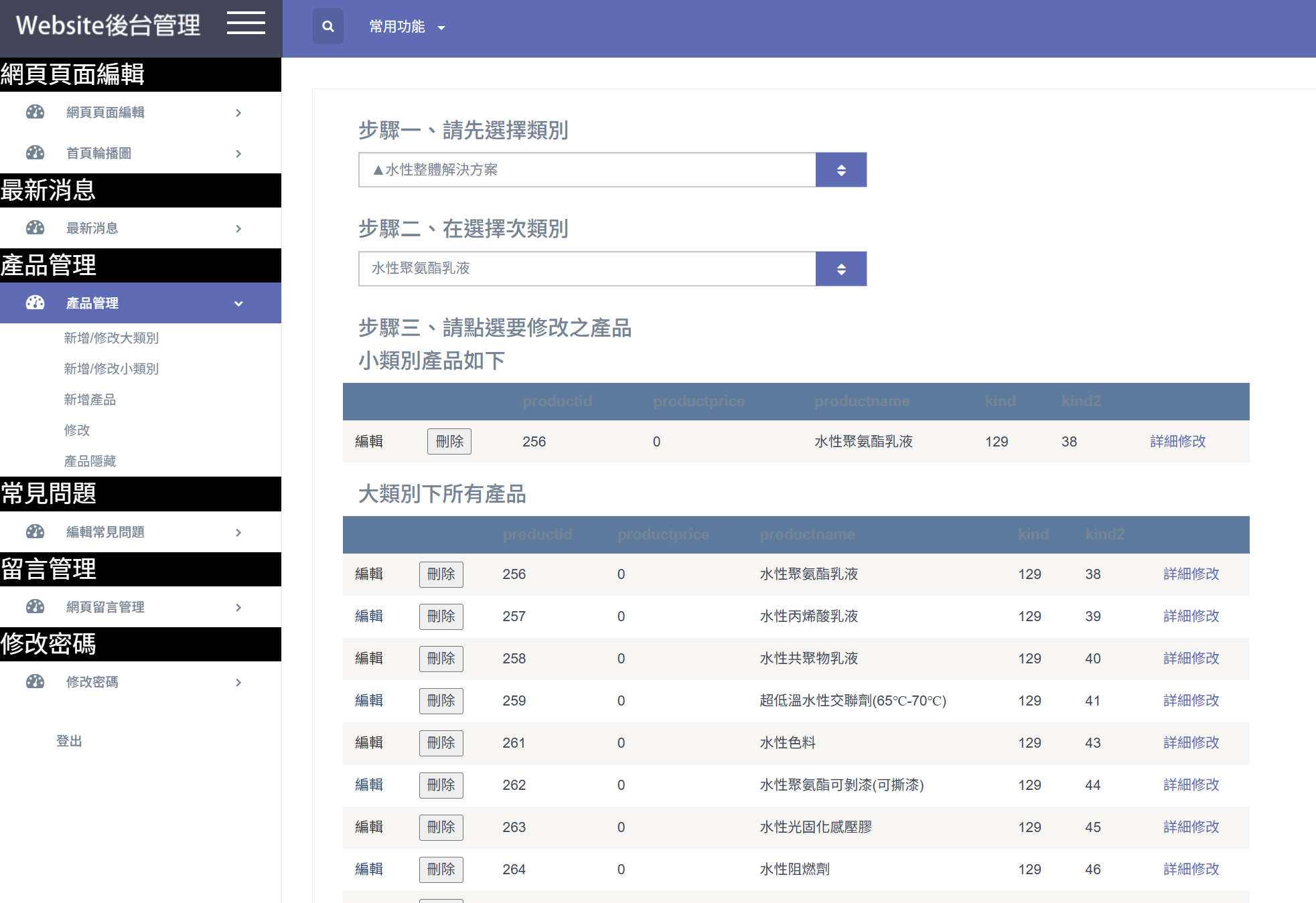Open the 新增產品 submenu link
Viewport: 1316px width, 903px height.
click(x=90, y=400)
